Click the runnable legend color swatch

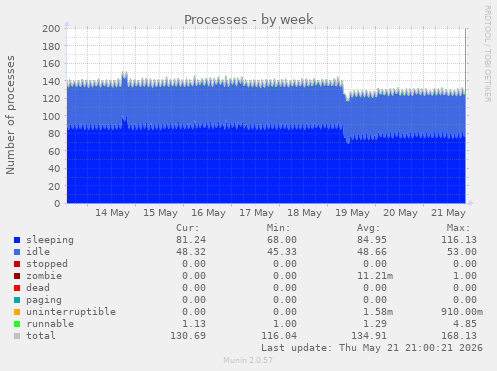17,324
